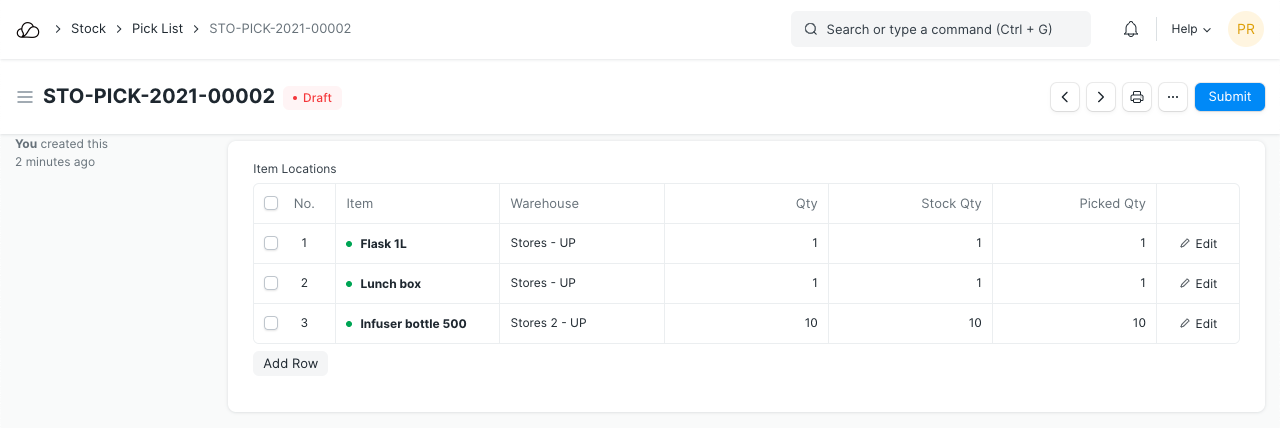Check the Flask 1L row checkbox
1280x428 pixels.
pos(271,243)
